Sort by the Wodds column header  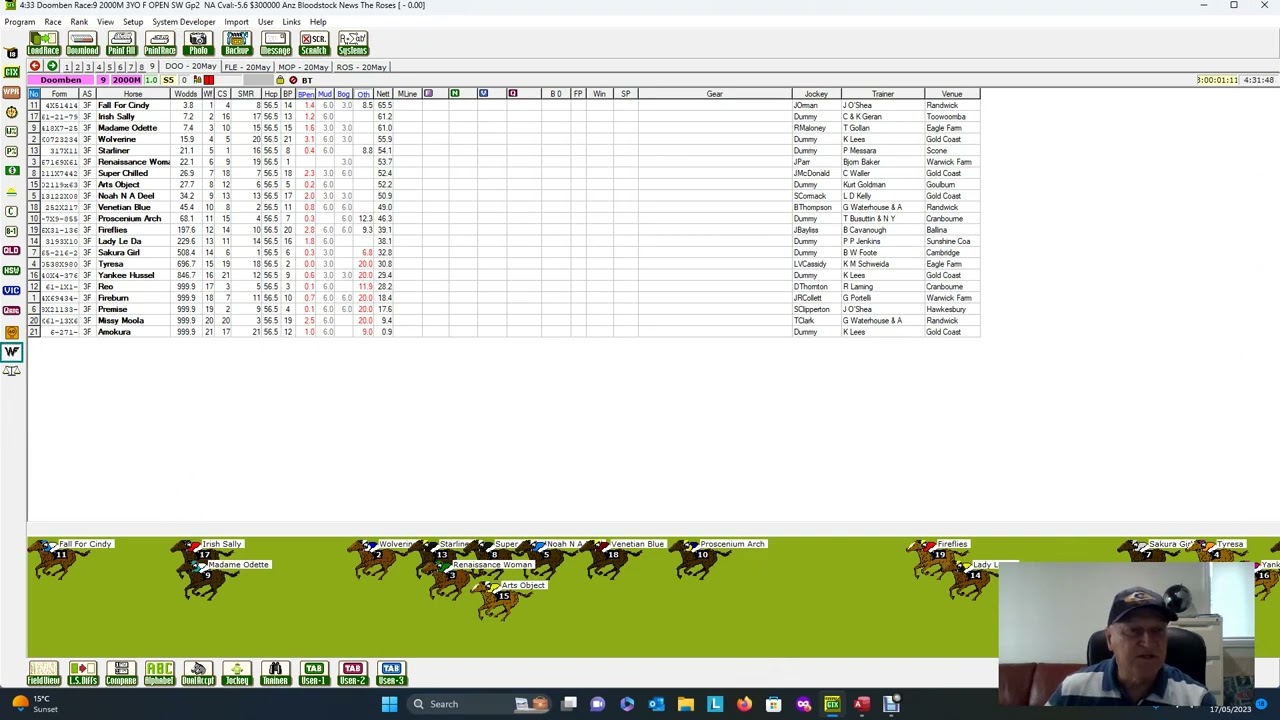click(x=186, y=94)
